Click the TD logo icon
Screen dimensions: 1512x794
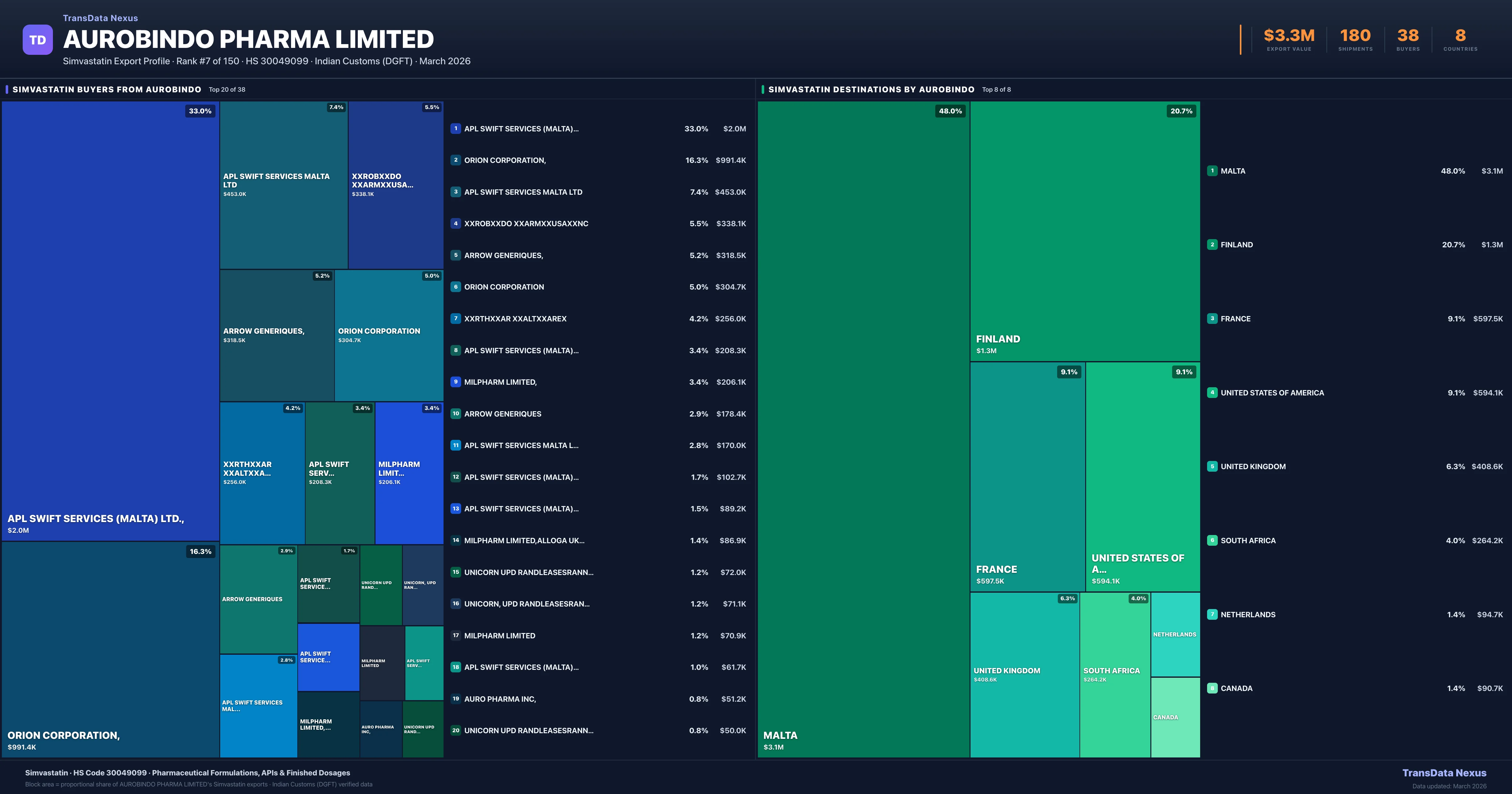click(37, 40)
